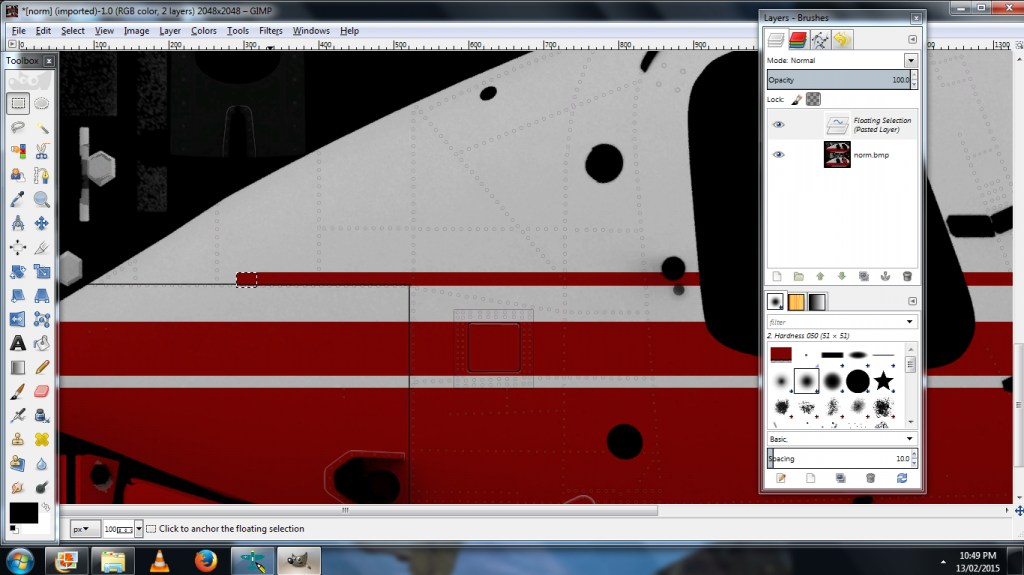Delete layer using the trash icon
Image resolution: width=1024 pixels, height=575 pixels.
[x=907, y=276]
